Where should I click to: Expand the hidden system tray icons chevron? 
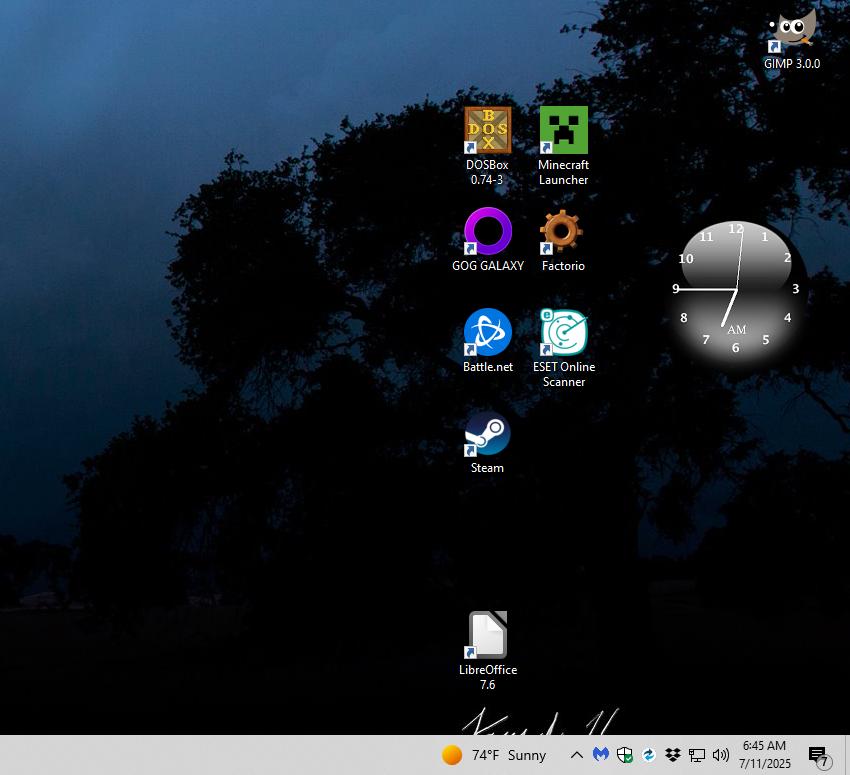click(577, 754)
